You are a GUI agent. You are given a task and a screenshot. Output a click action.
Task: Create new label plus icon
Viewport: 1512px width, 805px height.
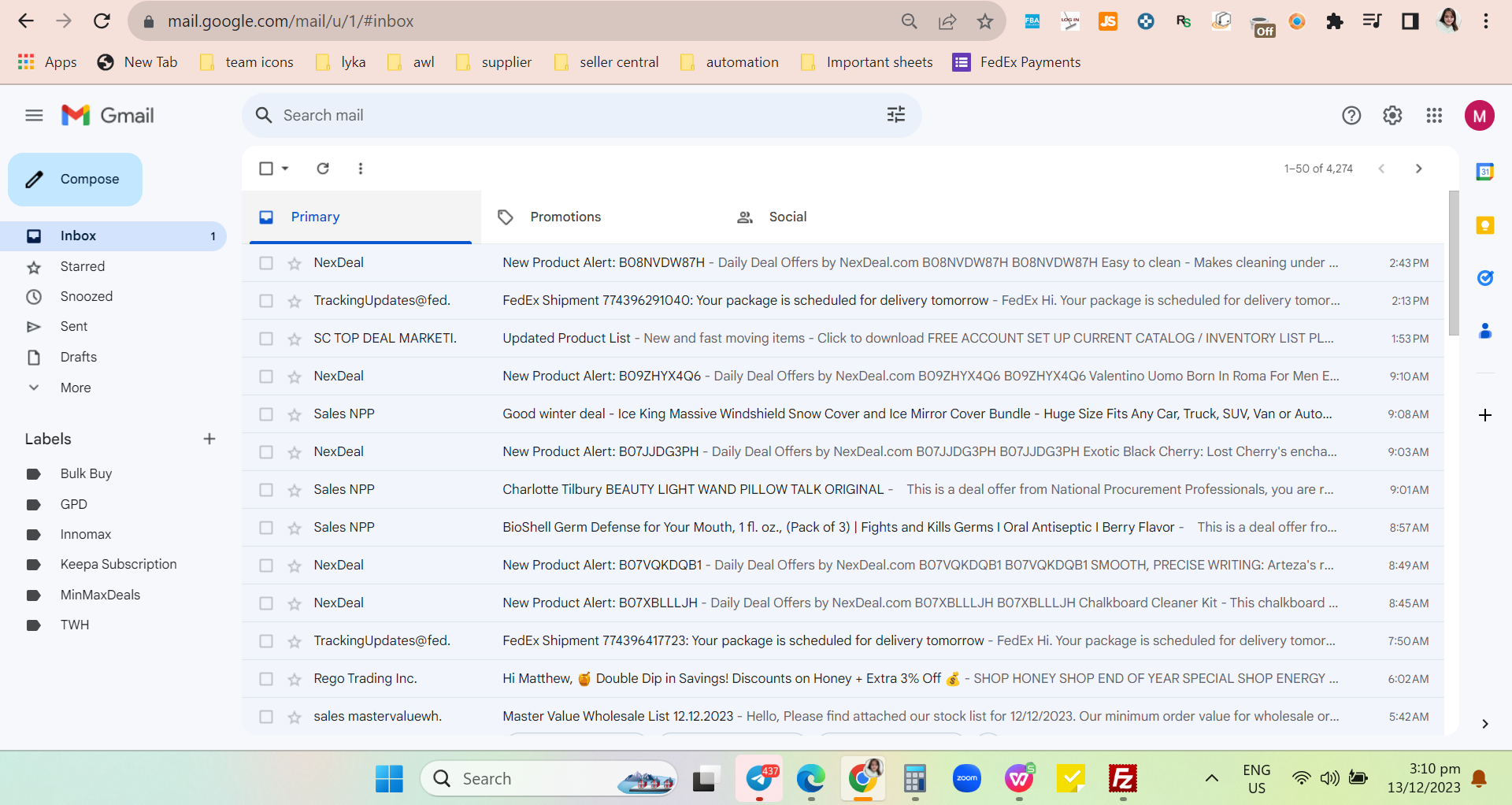[209, 439]
